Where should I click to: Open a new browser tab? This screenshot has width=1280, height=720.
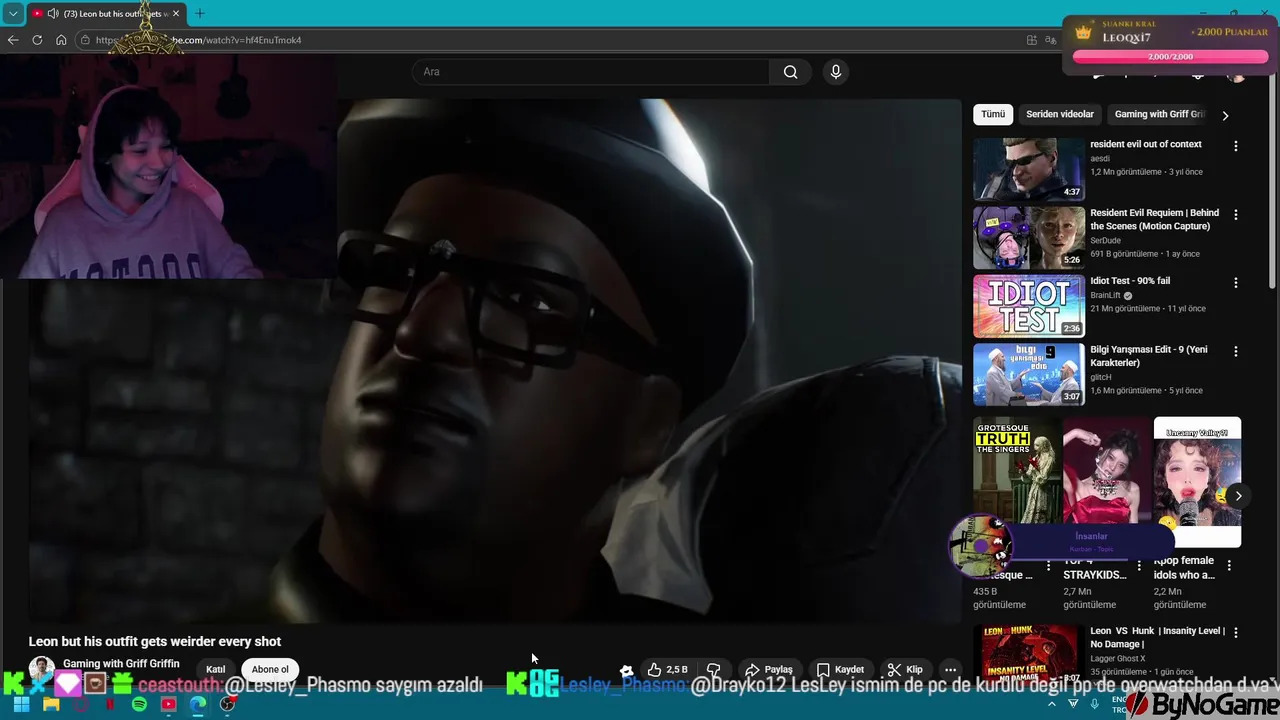tap(199, 13)
